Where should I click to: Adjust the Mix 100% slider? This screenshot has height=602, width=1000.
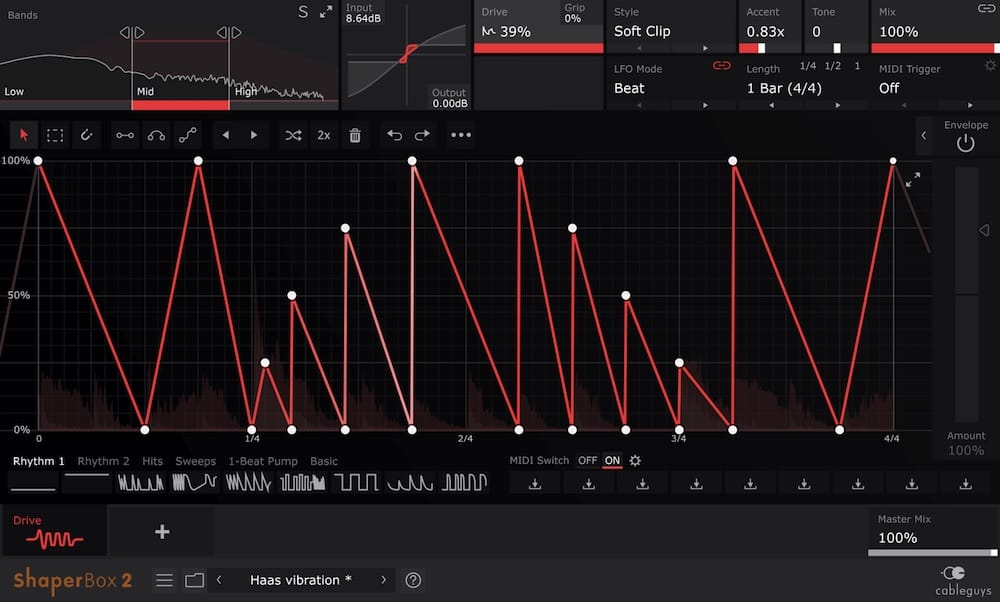coord(935,48)
